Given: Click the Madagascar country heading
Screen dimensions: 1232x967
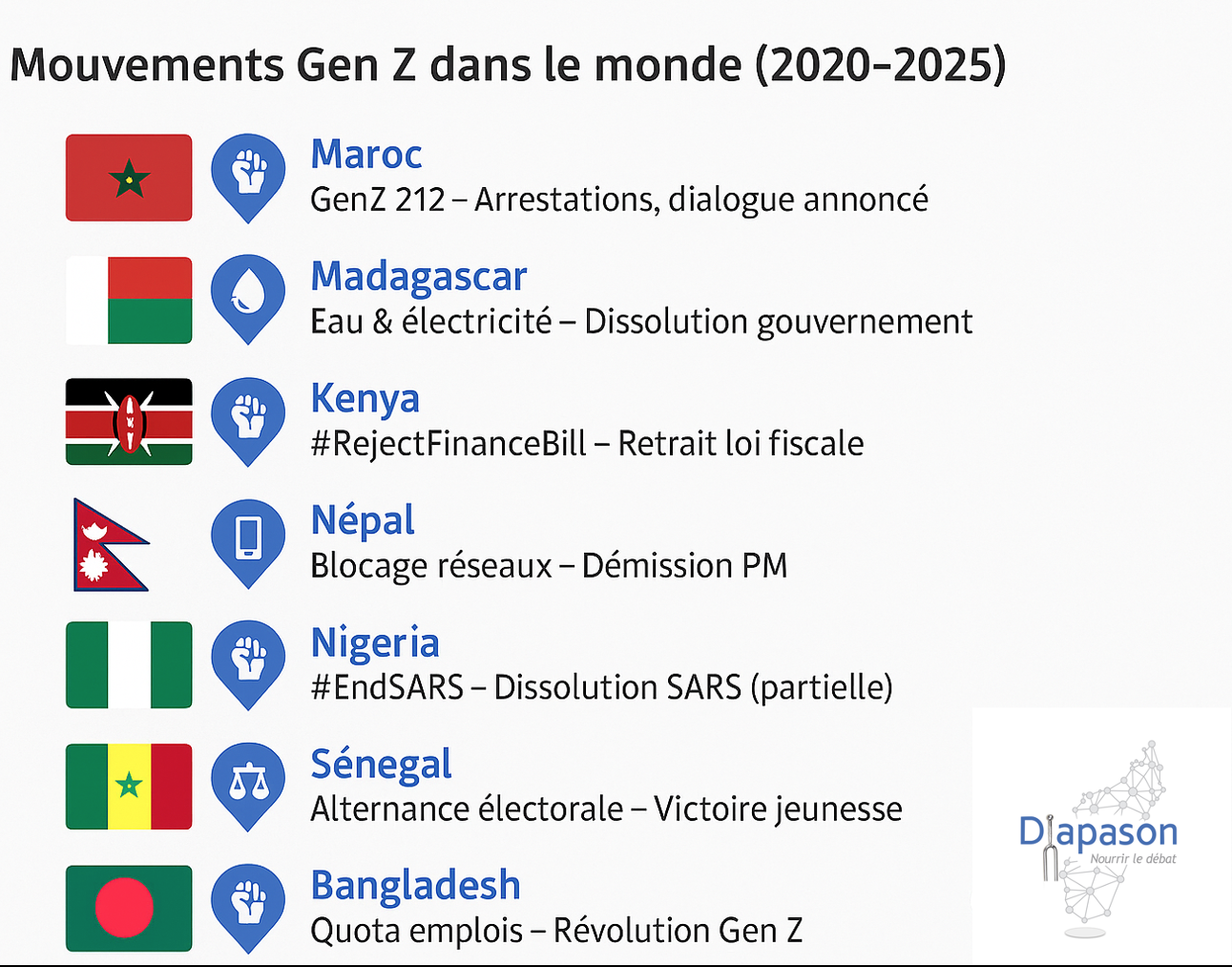Looking at the screenshot, I should (418, 277).
